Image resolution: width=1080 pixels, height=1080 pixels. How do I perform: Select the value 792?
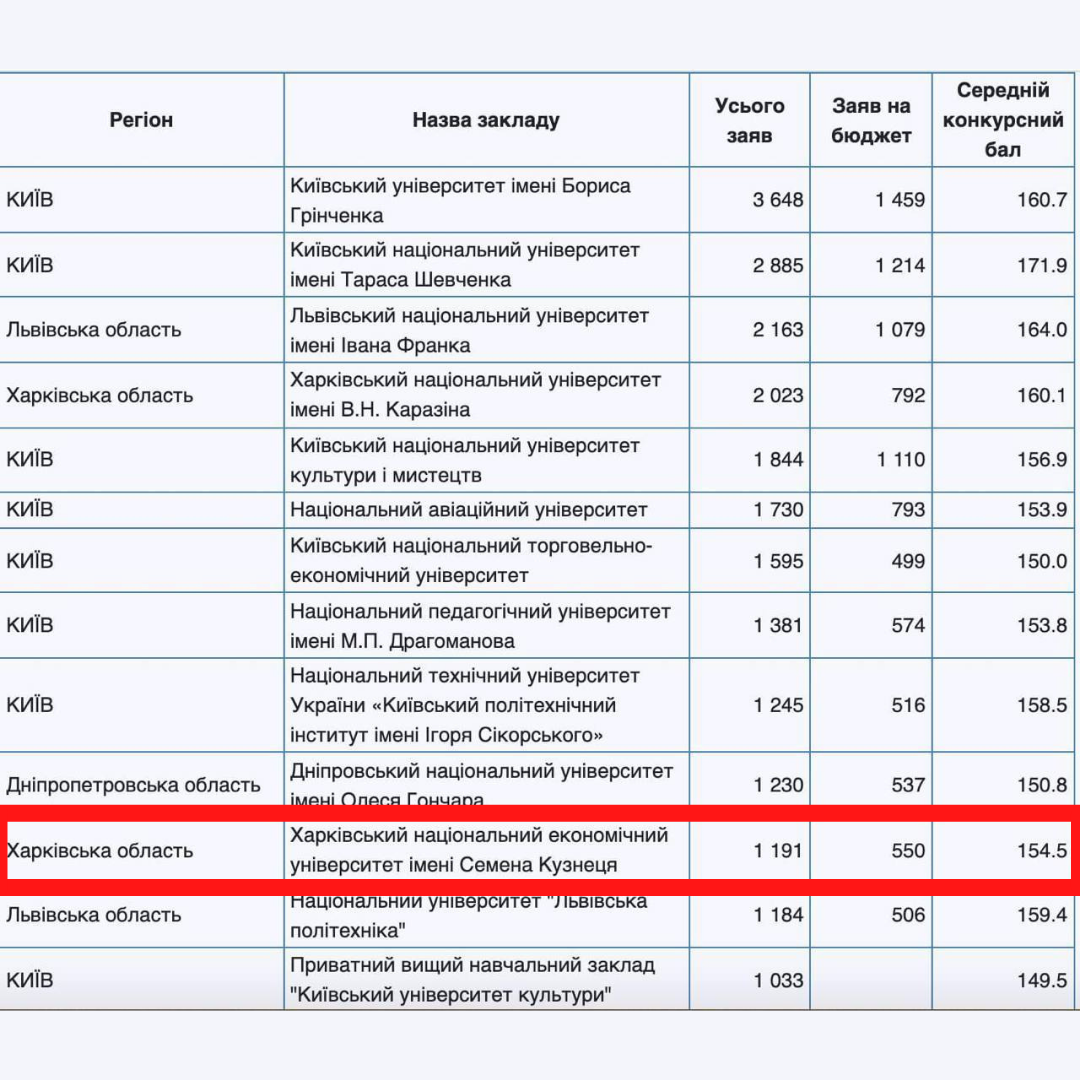click(x=908, y=395)
